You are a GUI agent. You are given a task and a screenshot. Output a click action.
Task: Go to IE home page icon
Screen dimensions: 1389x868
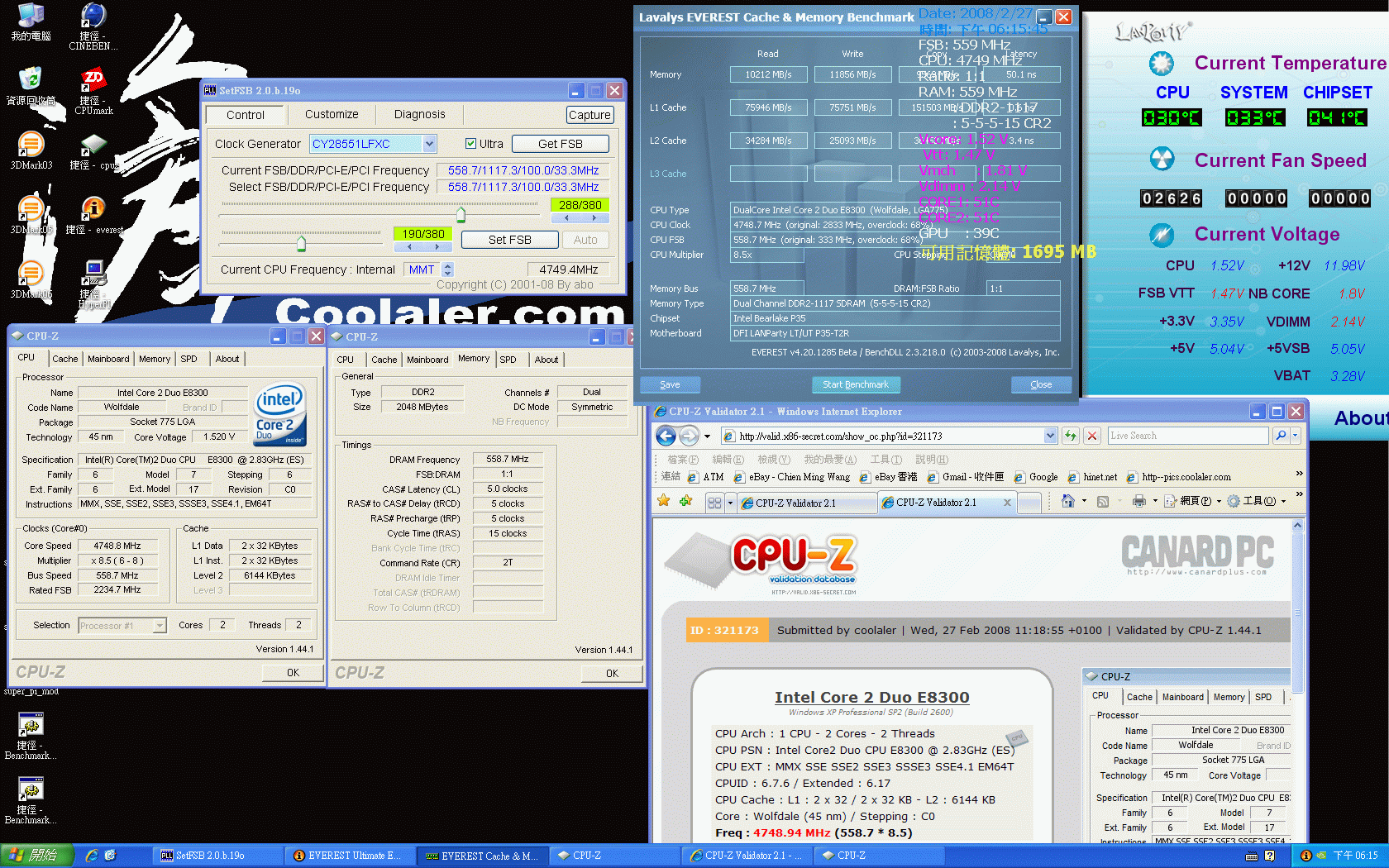1068,501
